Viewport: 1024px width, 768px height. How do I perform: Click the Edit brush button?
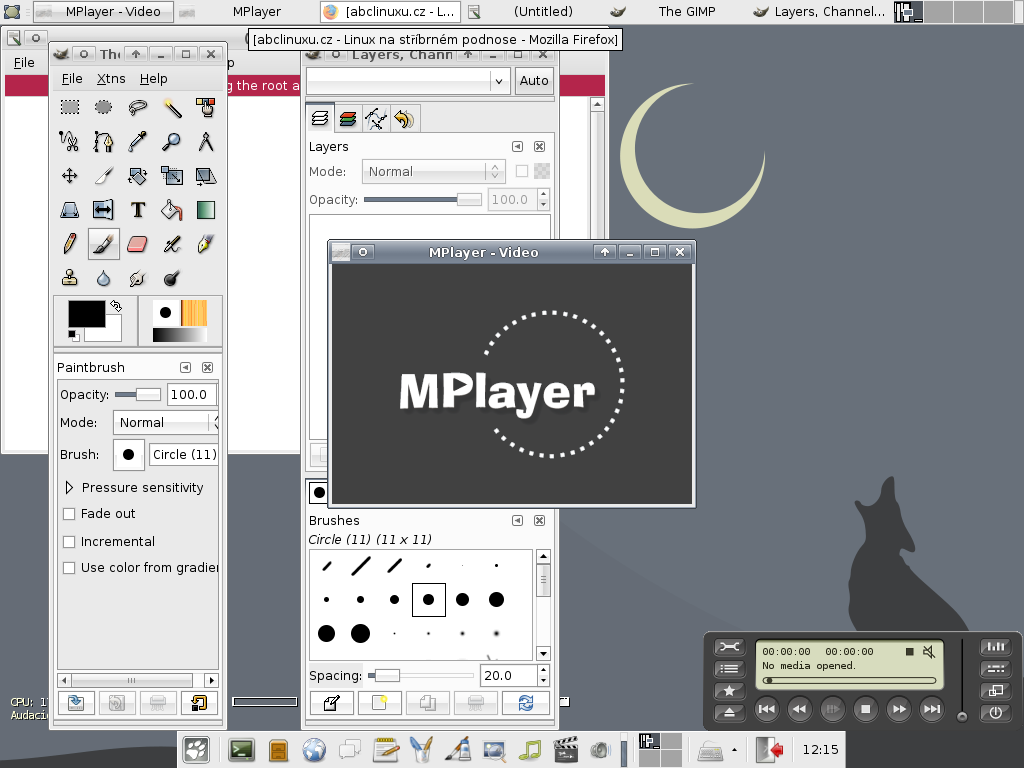[331, 703]
